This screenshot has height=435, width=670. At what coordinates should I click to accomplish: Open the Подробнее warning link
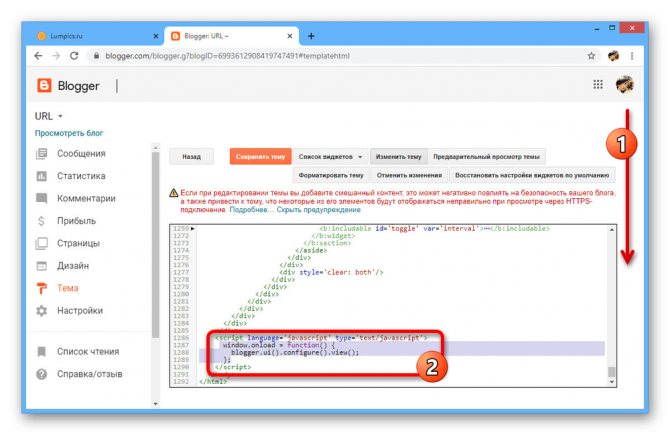click(x=250, y=210)
